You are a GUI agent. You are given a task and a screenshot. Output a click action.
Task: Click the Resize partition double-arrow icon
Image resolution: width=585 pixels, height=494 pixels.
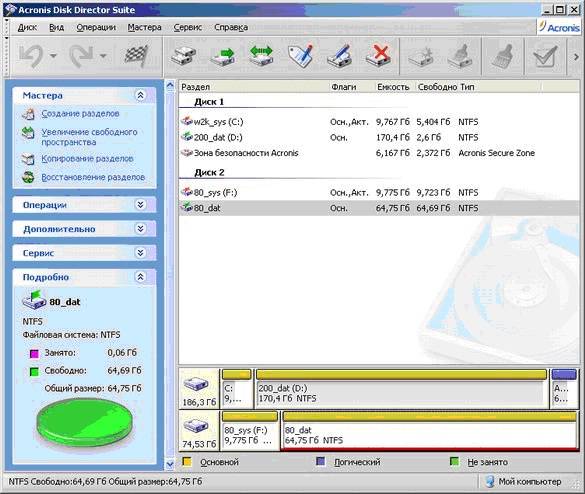pyautogui.click(x=261, y=56)
